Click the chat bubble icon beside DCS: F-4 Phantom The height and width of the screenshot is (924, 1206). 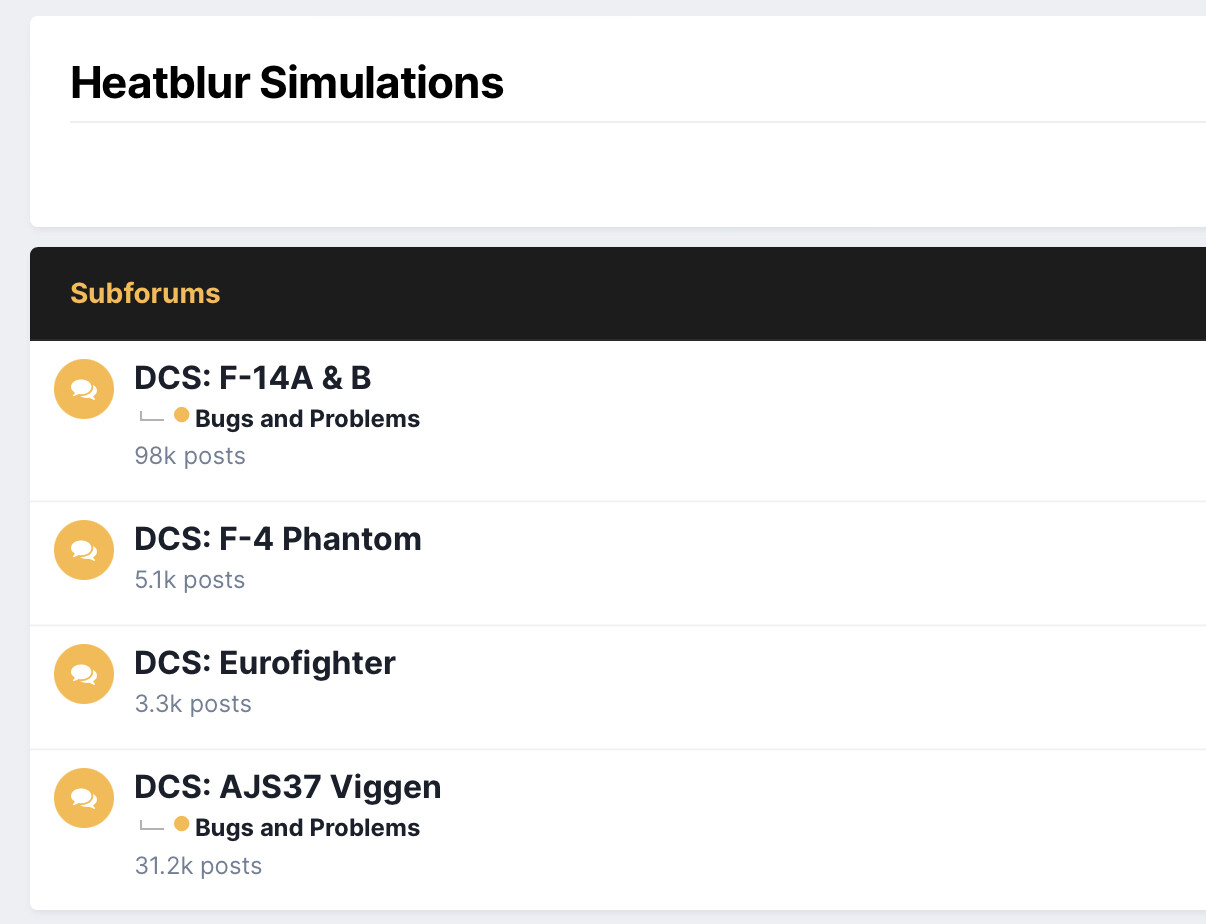[84, 550]
